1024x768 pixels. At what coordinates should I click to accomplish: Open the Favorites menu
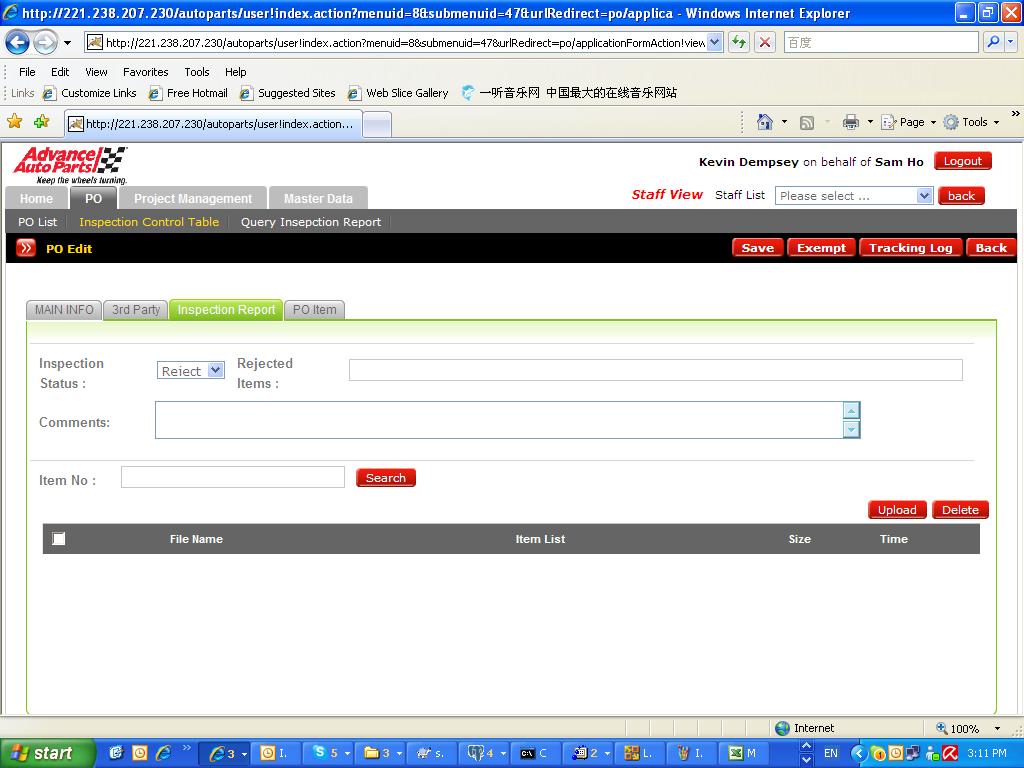145,72
